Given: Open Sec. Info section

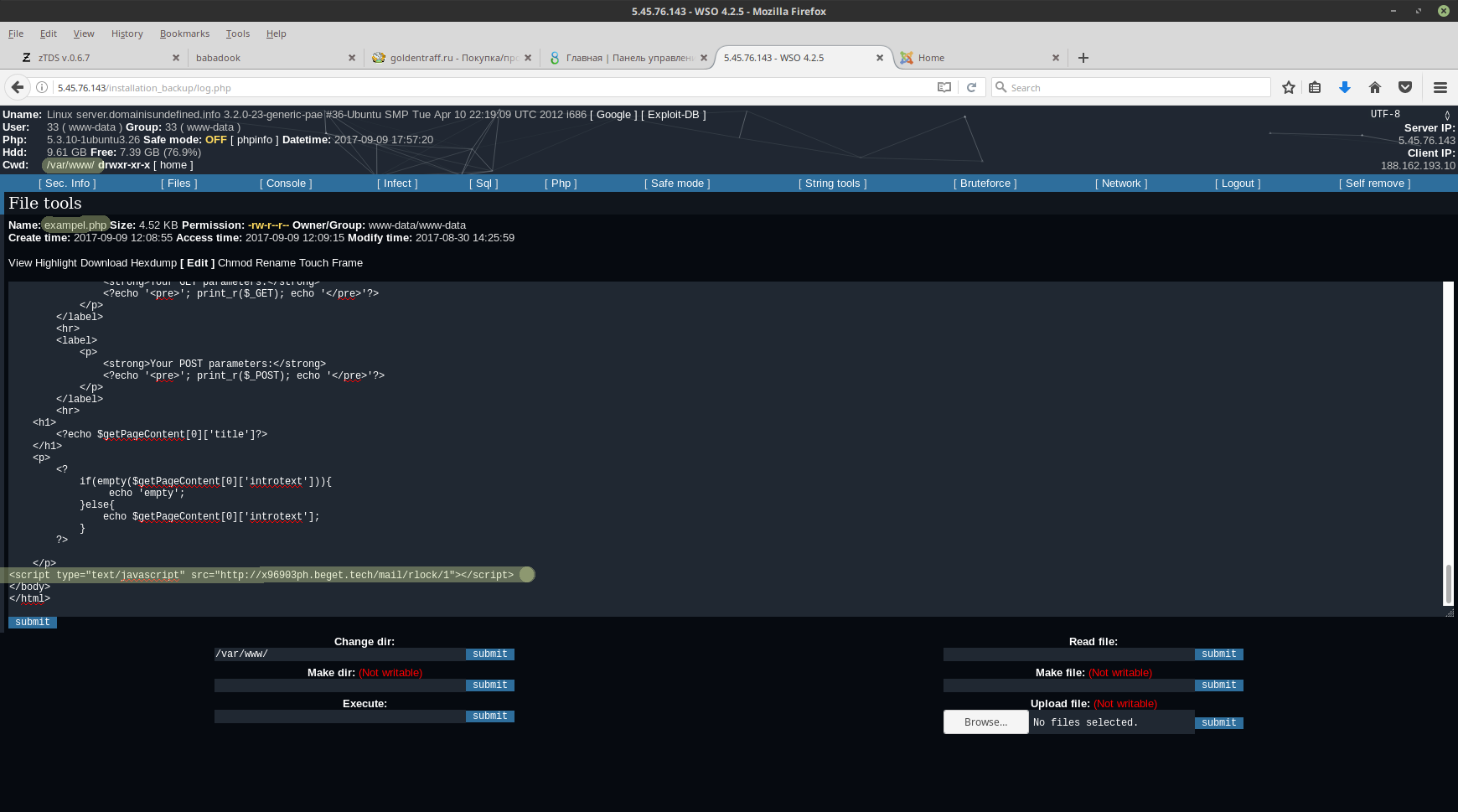Looking at the screenshot, I should [x=67, y=184].
